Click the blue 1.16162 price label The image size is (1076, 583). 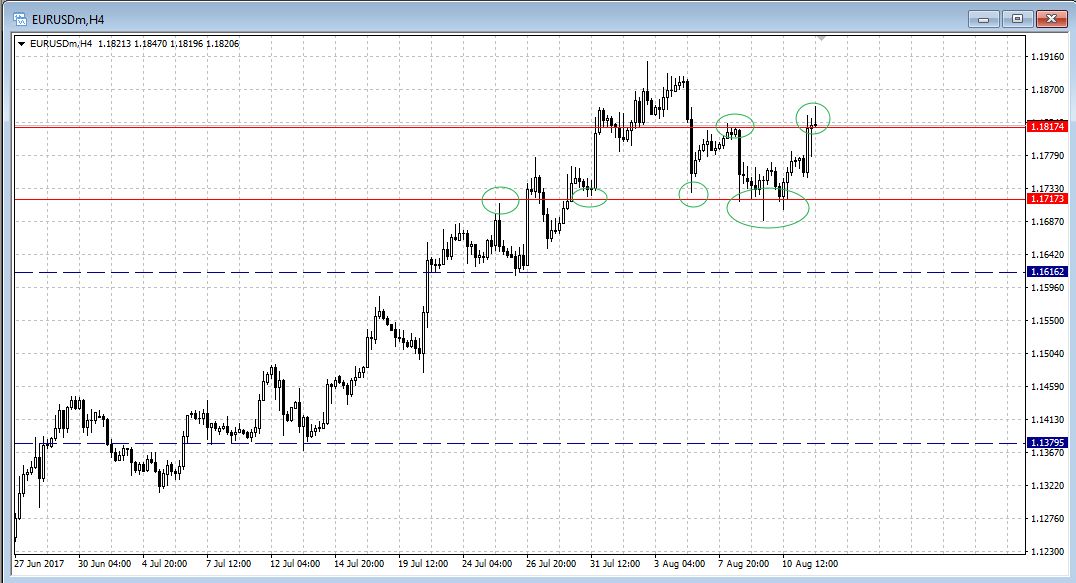1048,272
